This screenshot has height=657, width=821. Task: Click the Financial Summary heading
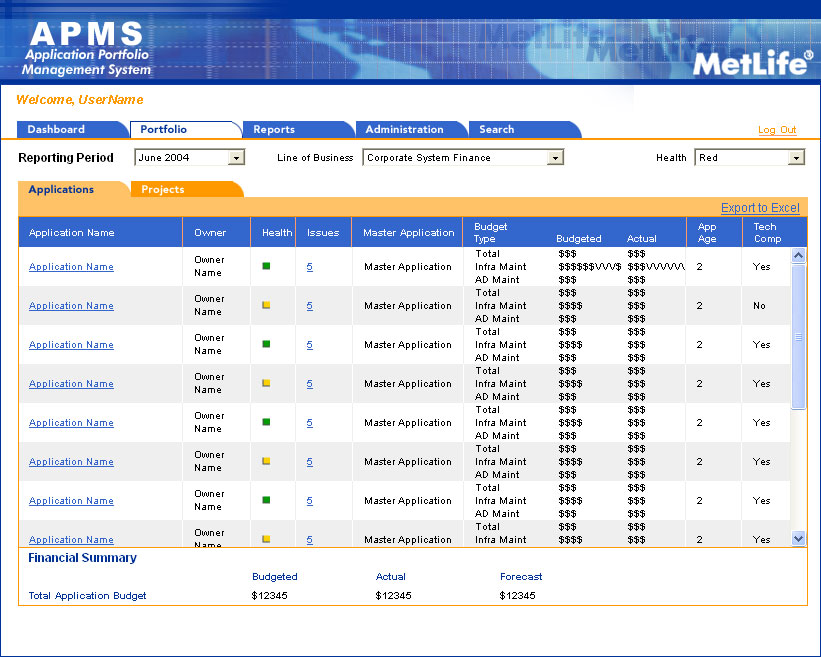[82, 558]
